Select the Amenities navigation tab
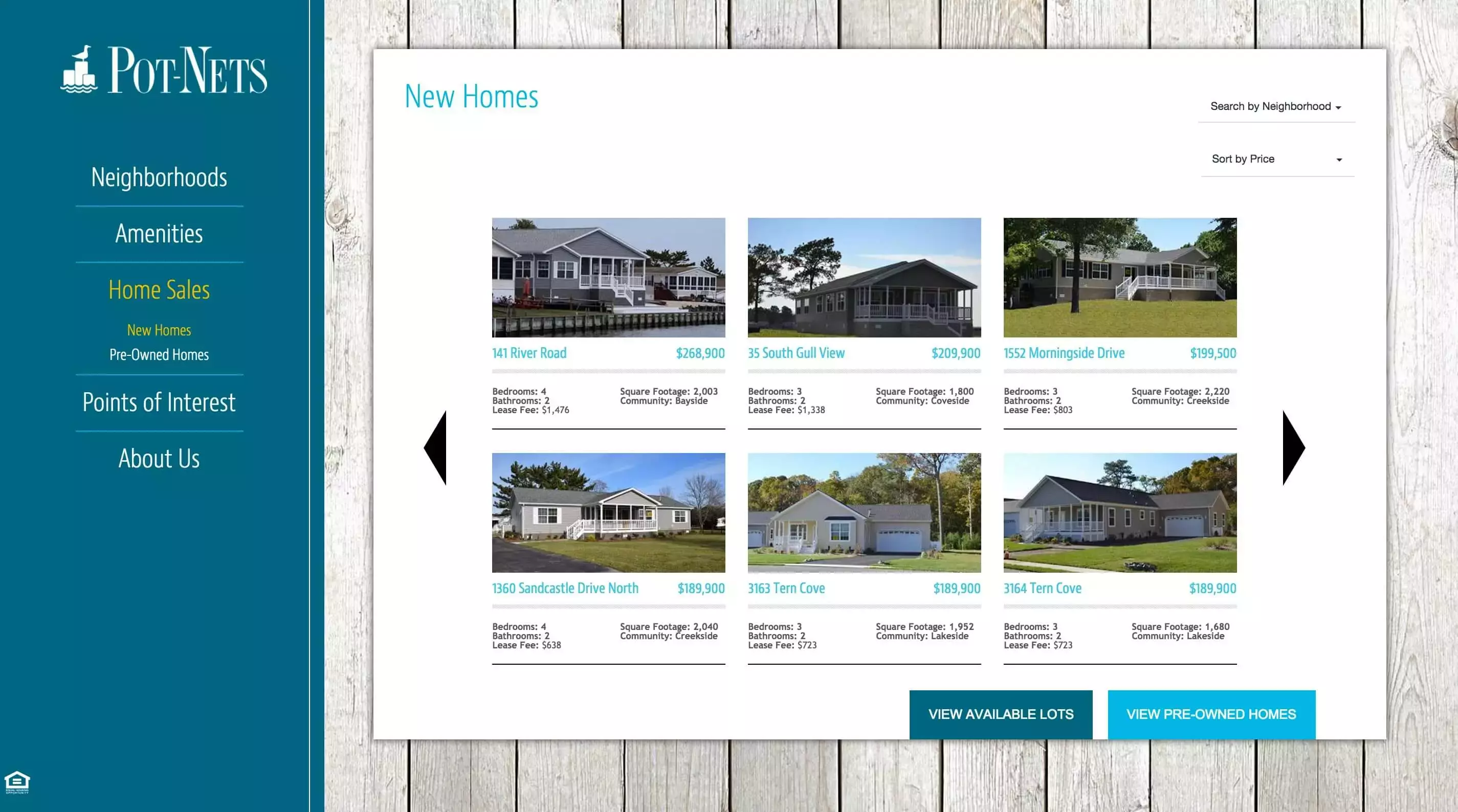Screen dimensions: 1458x812 159,232
